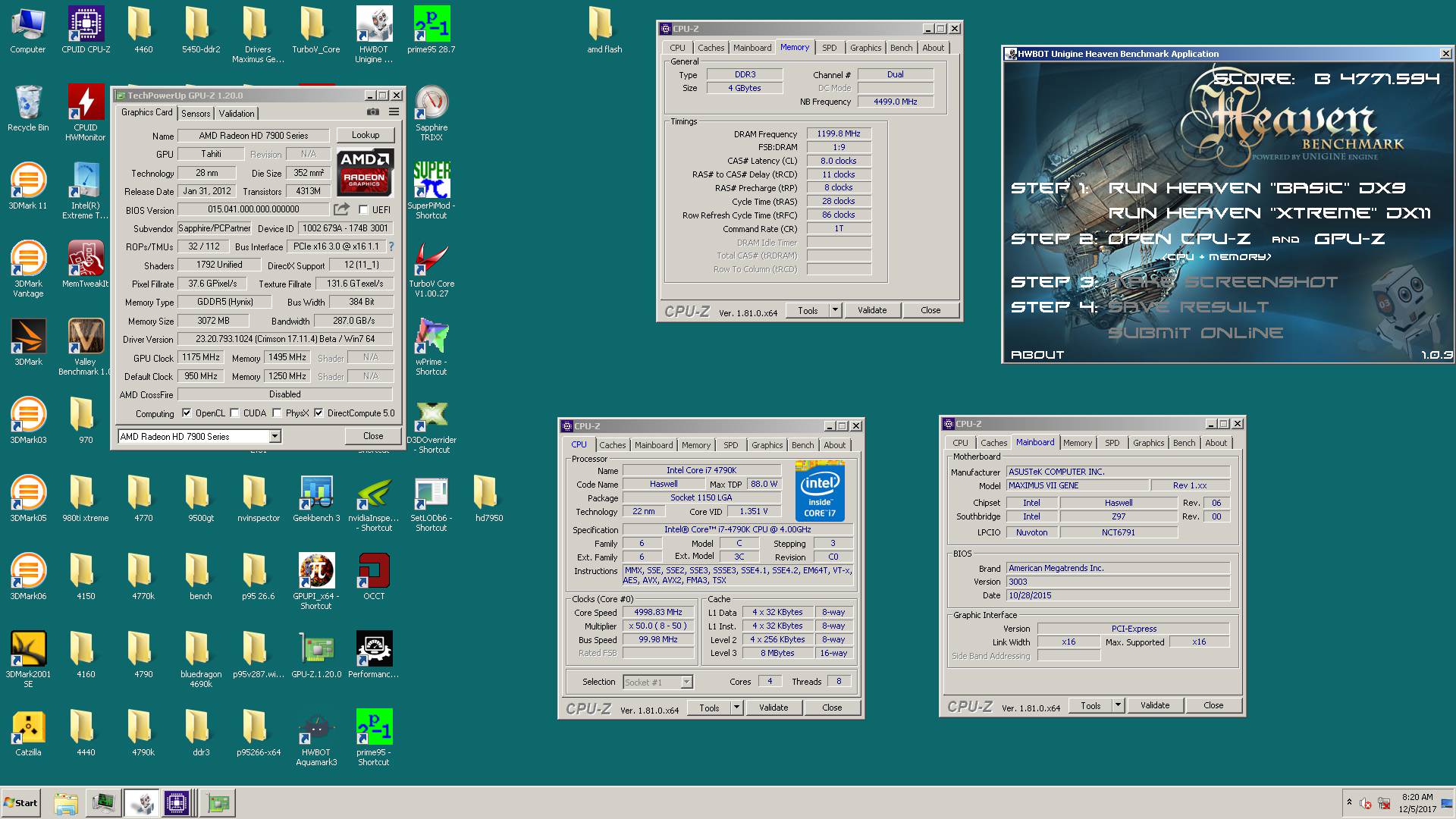Open OCCT desktop icon

[x=374, y=576]
